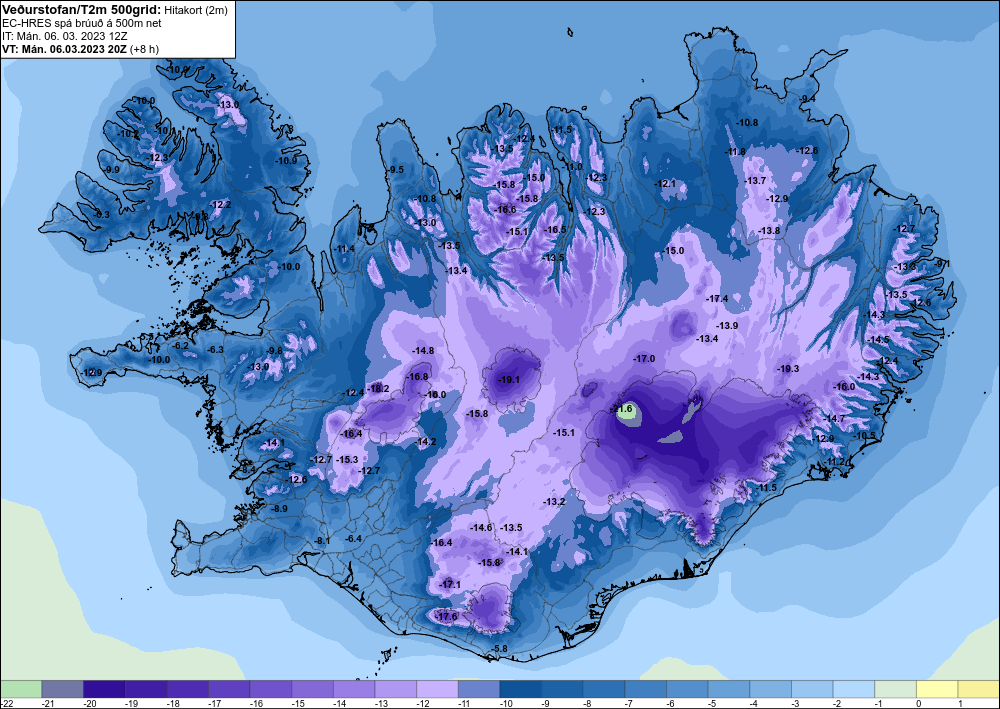Click the dark blue legend swatch between -10 and -9
Image resolution: width=1000 pixels, height=709 pixels.
pos(520,689)
